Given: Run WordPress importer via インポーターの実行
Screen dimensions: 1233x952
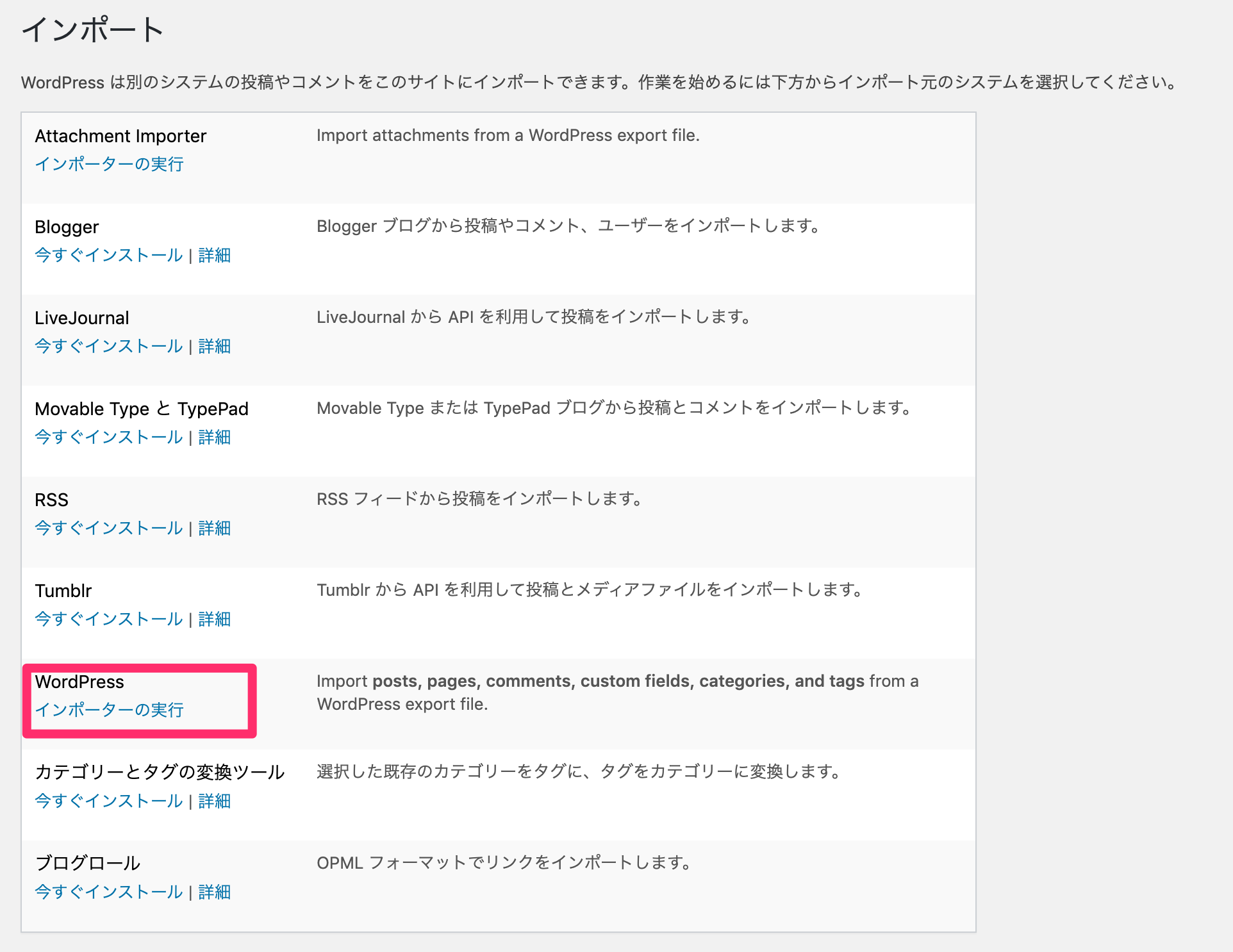Looking at the screenshot, I should [109, 710].
